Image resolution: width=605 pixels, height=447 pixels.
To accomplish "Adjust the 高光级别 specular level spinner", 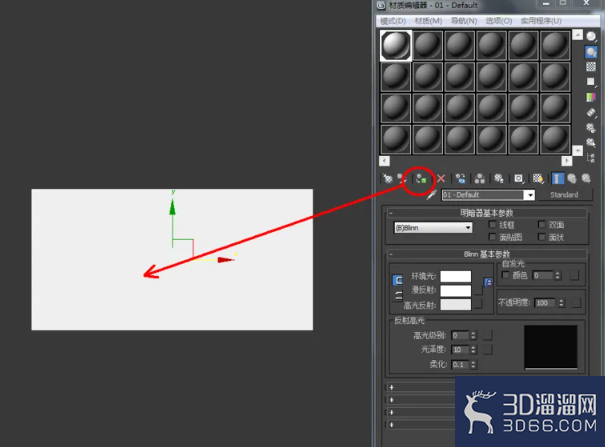I will (x=473, y=335).
